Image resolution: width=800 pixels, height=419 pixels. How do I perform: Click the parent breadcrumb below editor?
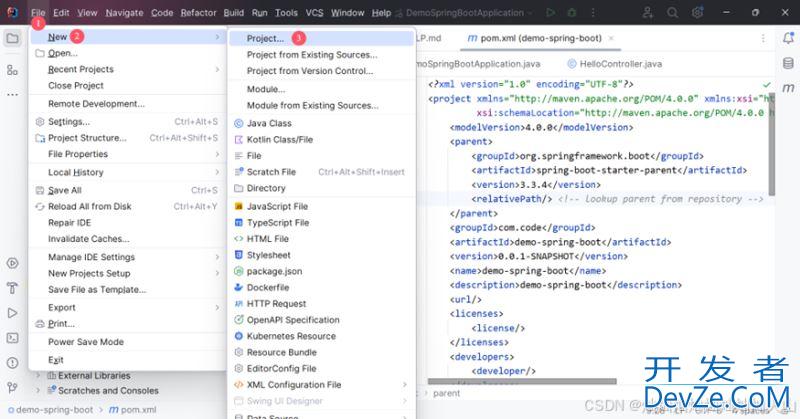click(446, 393)
